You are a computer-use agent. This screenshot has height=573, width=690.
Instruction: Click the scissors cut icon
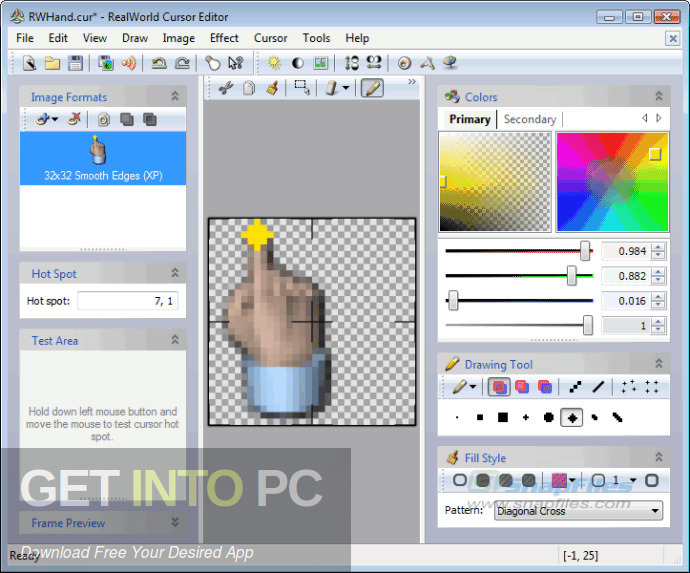point(226,88)
